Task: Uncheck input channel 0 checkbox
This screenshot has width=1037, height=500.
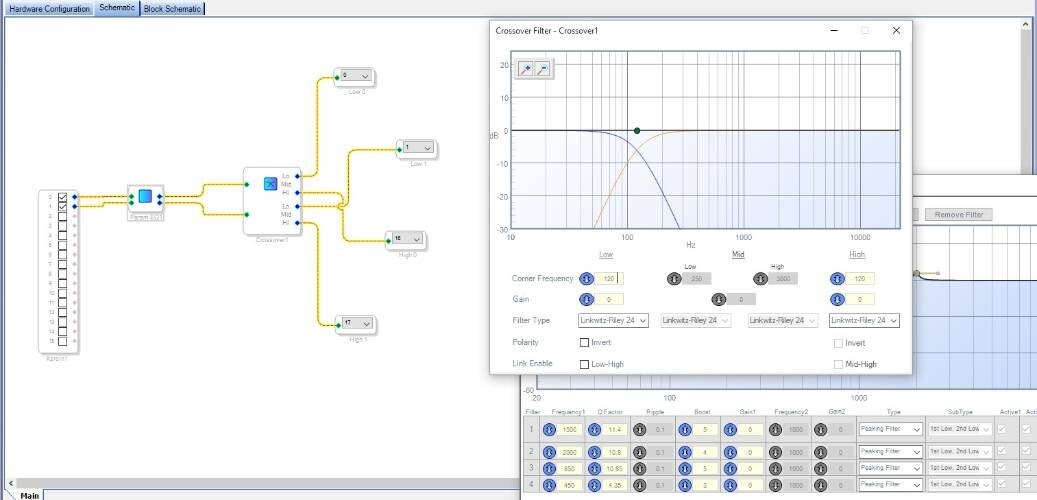Action: [x=62, y=197]
